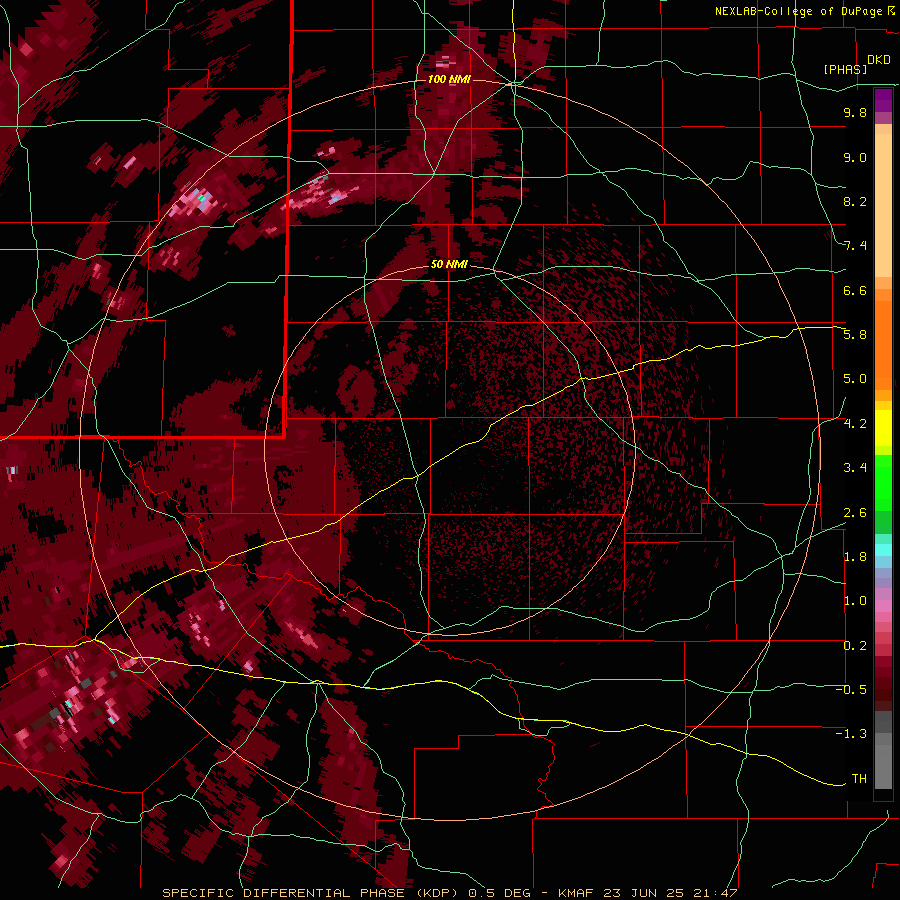Image resolution: width=900 pixels, height=900 pixels.
Task: Select the 8.2 scale value
Action: (855, 201)
